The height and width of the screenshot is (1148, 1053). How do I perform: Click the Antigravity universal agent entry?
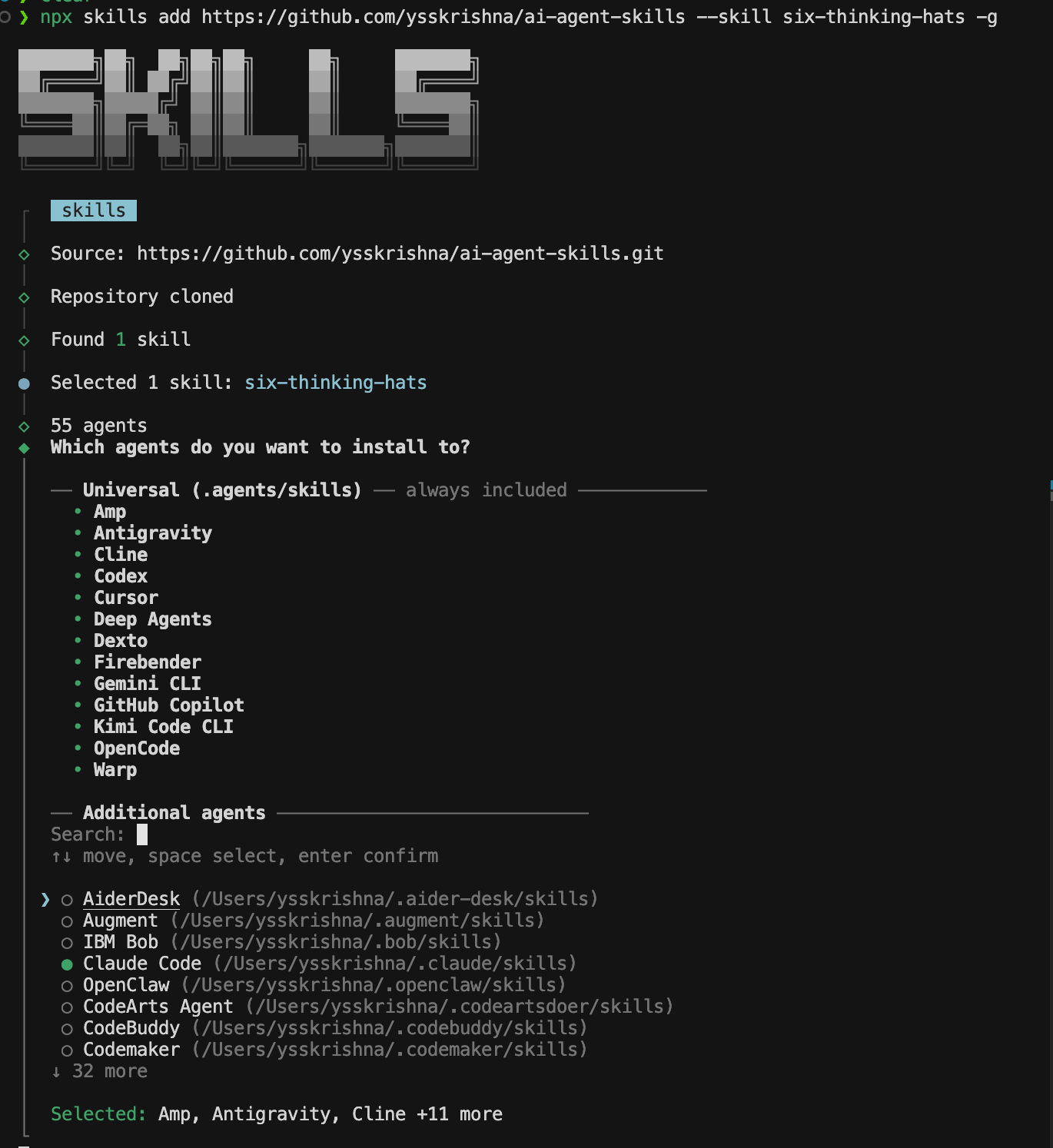[153, 533]
